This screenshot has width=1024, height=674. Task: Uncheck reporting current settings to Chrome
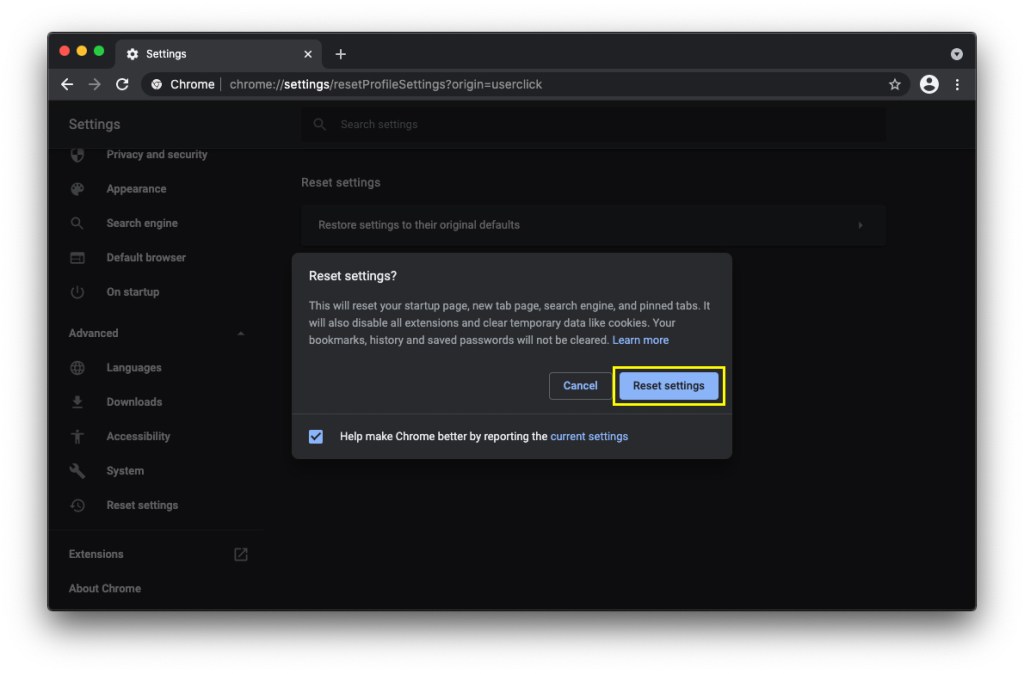316,436
